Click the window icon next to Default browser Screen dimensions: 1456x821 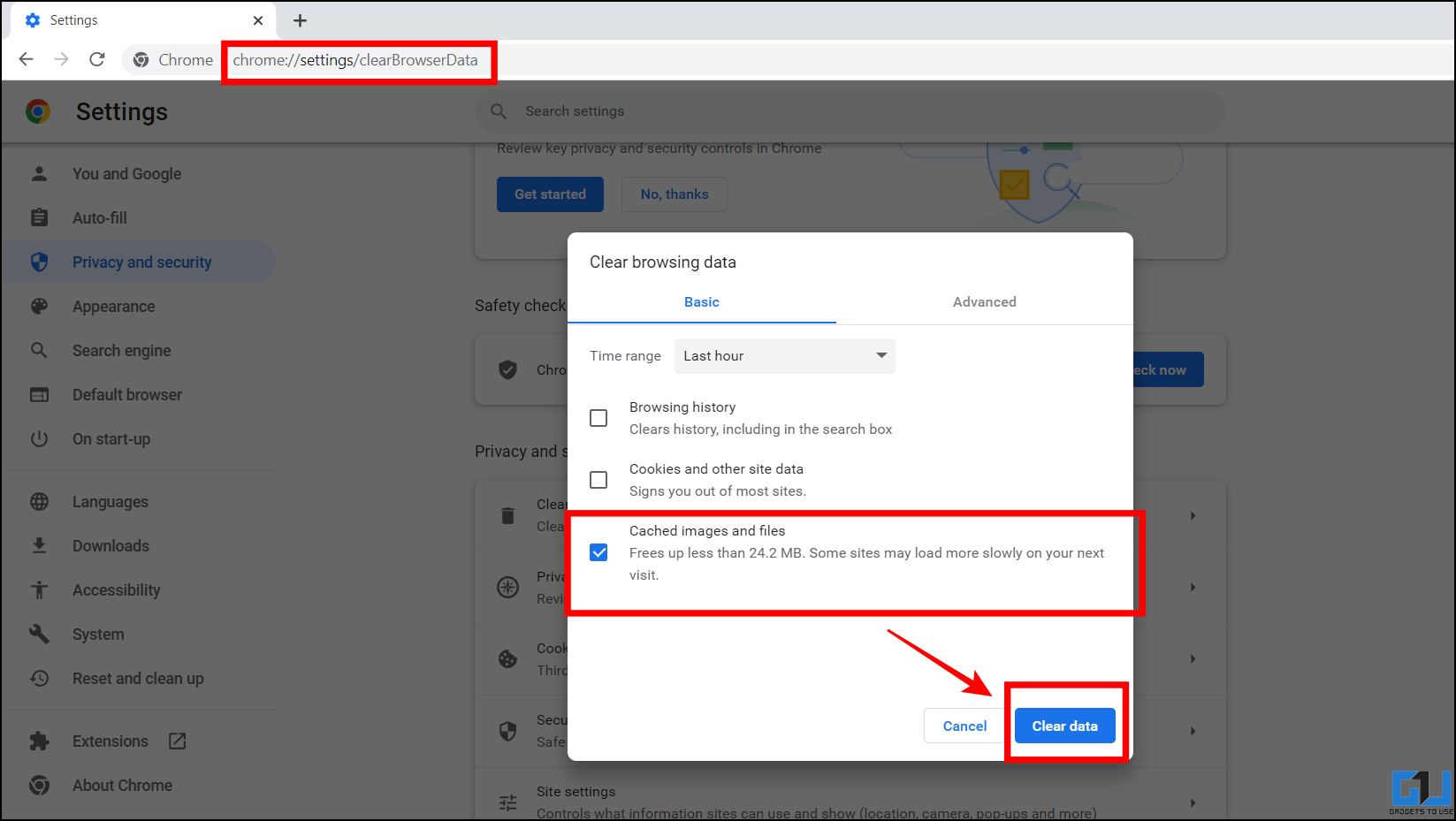pyautogui.click(x=39, y=394)
